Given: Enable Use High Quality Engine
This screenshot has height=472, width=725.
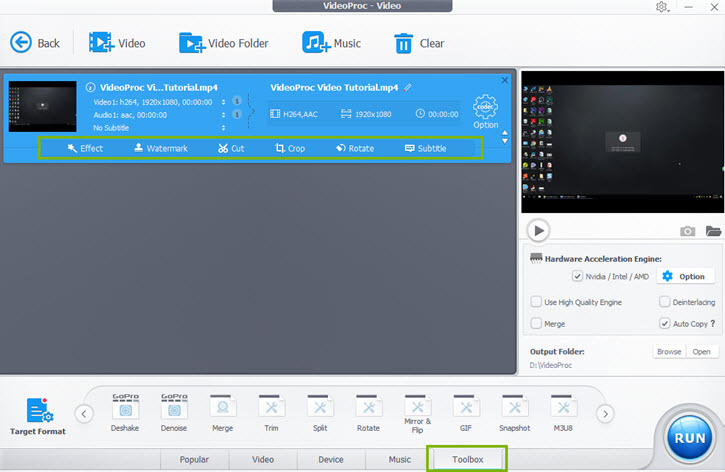Looking at the screenshot, I should (x=537, y=301).
